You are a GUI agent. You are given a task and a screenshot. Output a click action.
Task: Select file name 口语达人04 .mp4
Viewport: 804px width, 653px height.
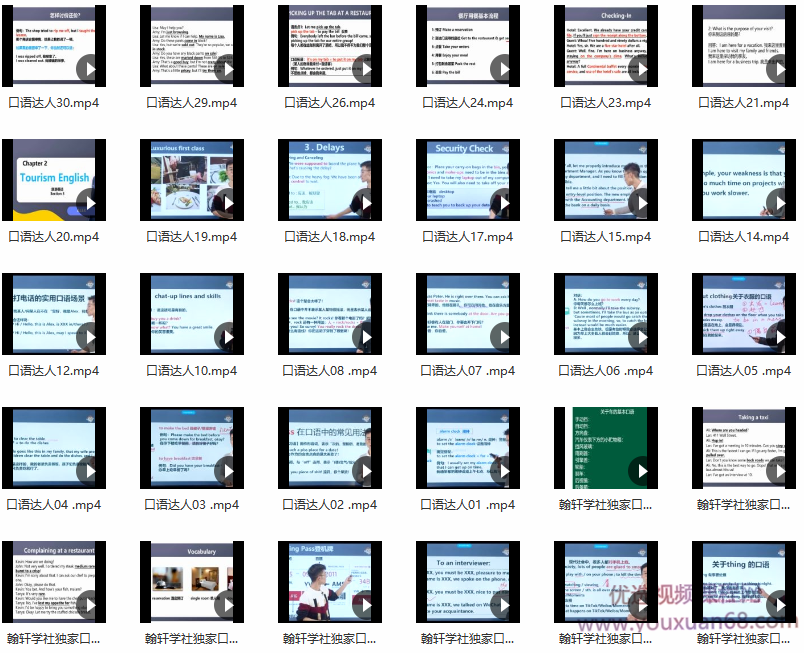pyautogui.click(x=54, y=505)
